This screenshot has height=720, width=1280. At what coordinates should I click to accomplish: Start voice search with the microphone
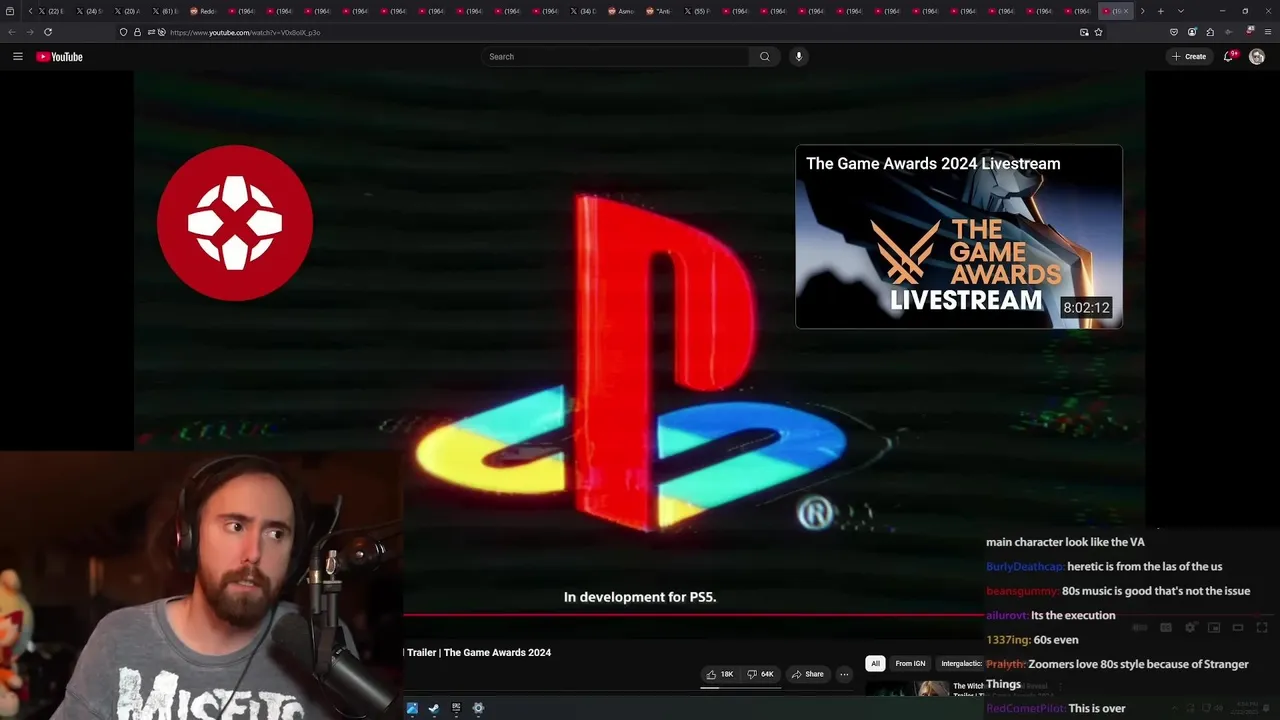coord(798,57)
